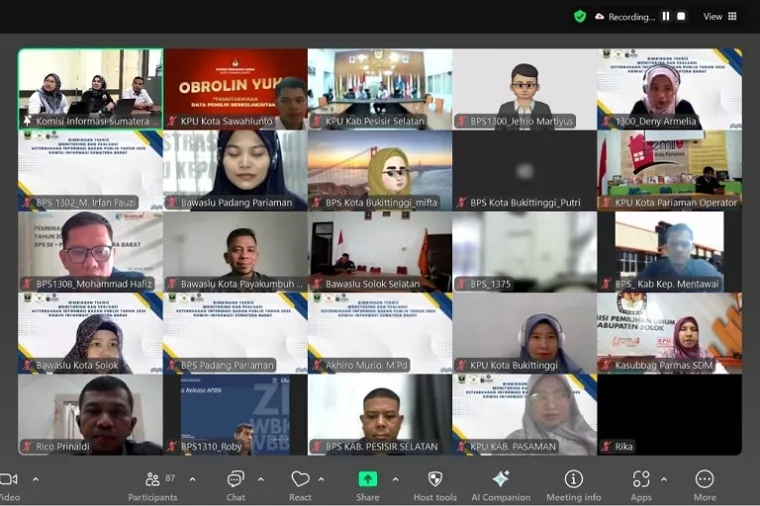Viewport: 760px width, 506px height.
Task: Select BPS Kota Bukittinggi_mifta avatar tile
Action: [380, 170]
